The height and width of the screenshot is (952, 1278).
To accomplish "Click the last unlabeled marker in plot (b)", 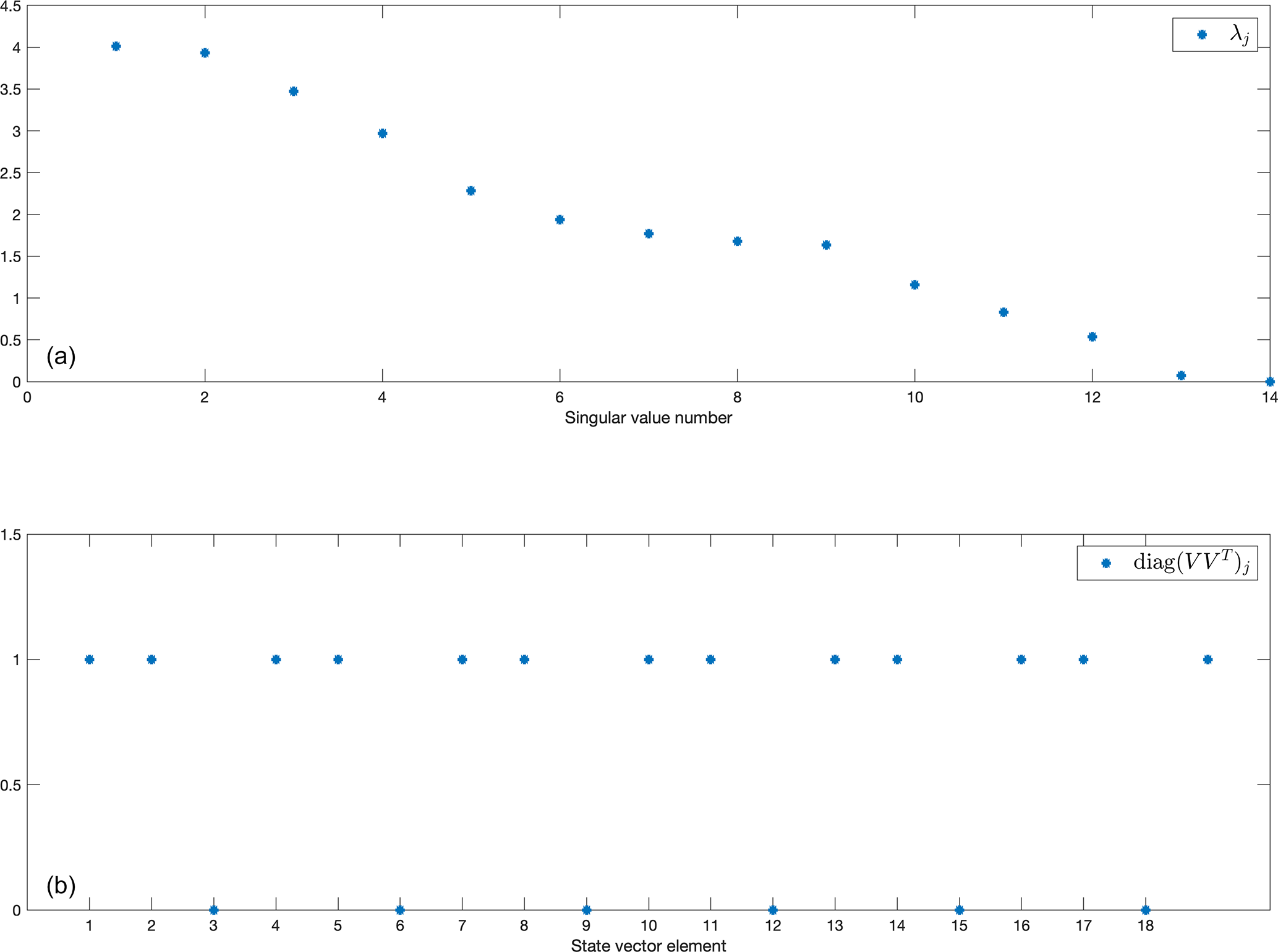I will click(x=1208, y=660).
